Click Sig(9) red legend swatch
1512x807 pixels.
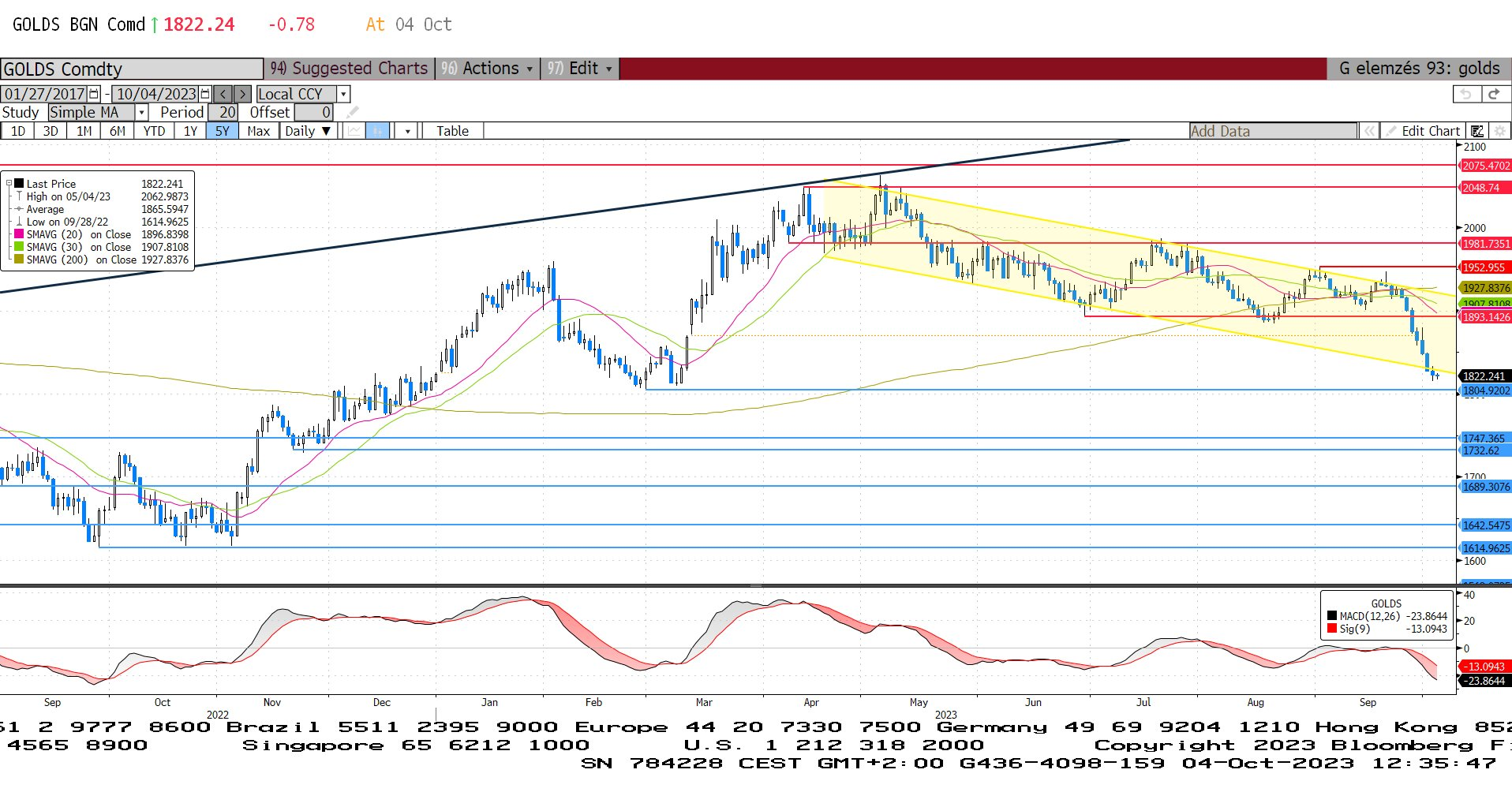(x=1332, y=629)
